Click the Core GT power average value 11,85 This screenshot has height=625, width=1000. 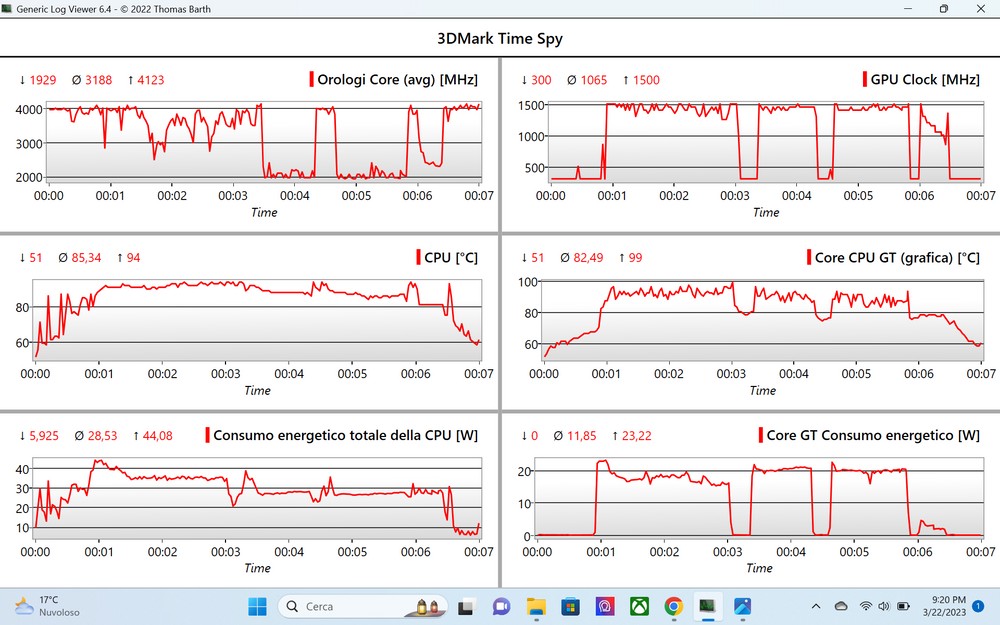tap(582, 436)
